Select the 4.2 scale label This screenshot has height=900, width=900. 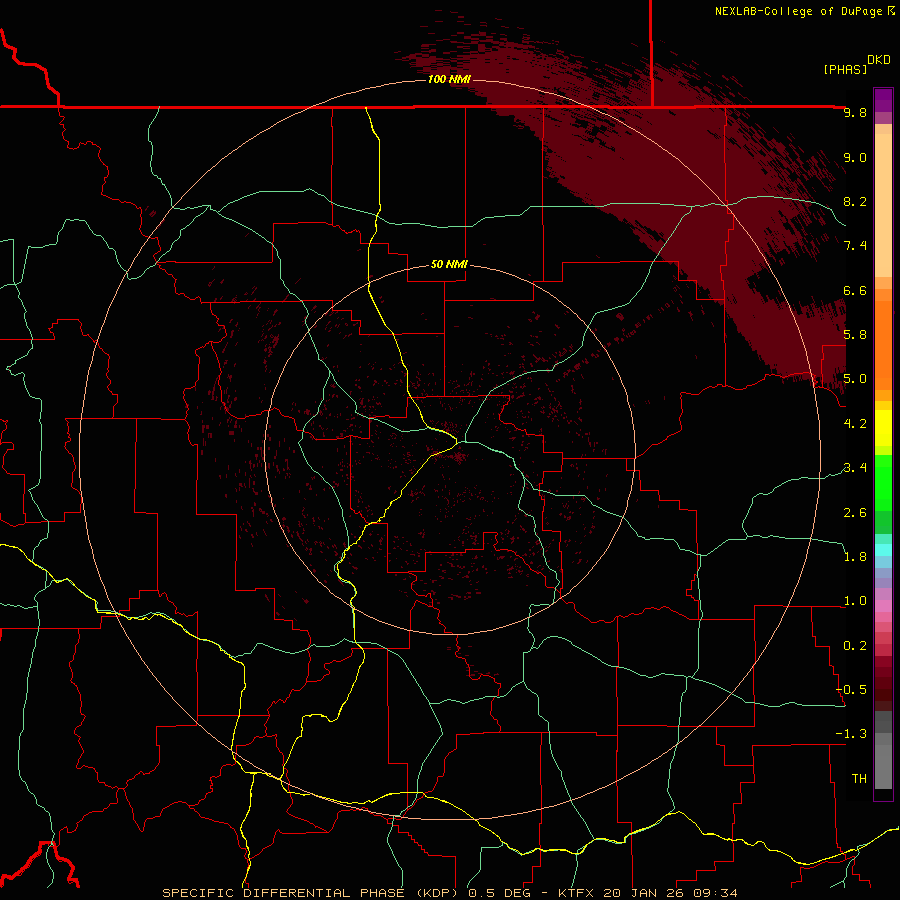(x=855, y=424)
